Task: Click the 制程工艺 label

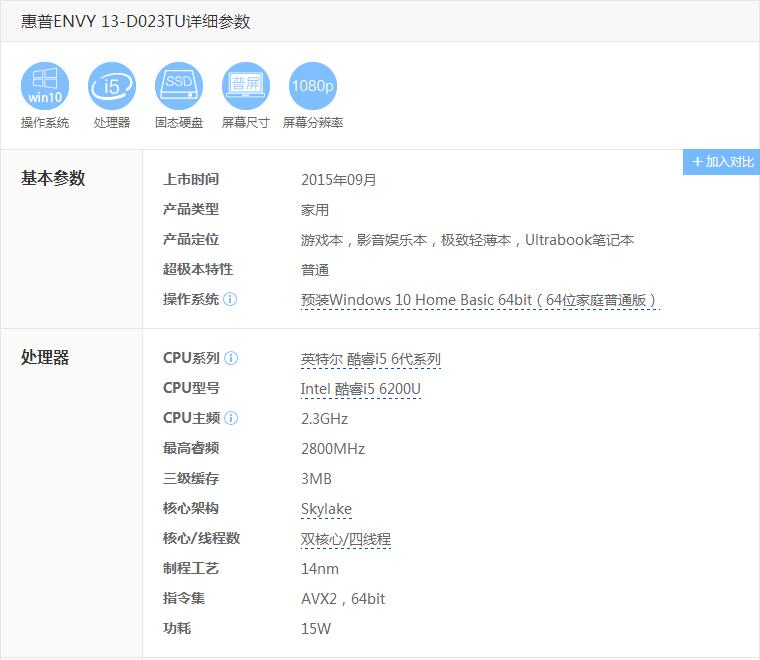Action: [191, 568]
